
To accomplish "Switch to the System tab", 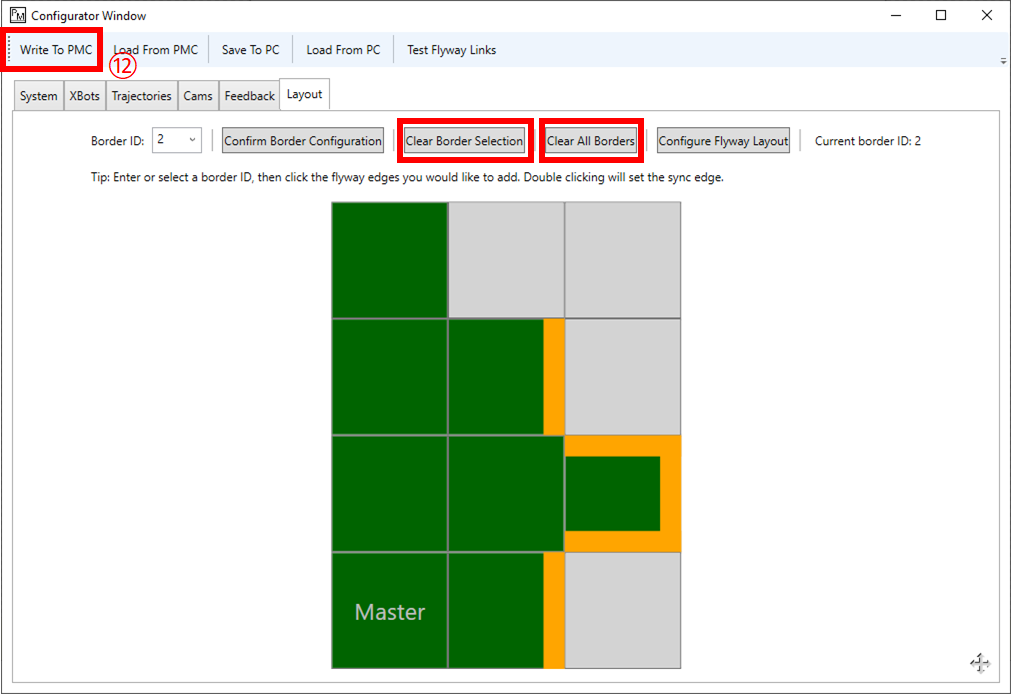I will (37, 95).
